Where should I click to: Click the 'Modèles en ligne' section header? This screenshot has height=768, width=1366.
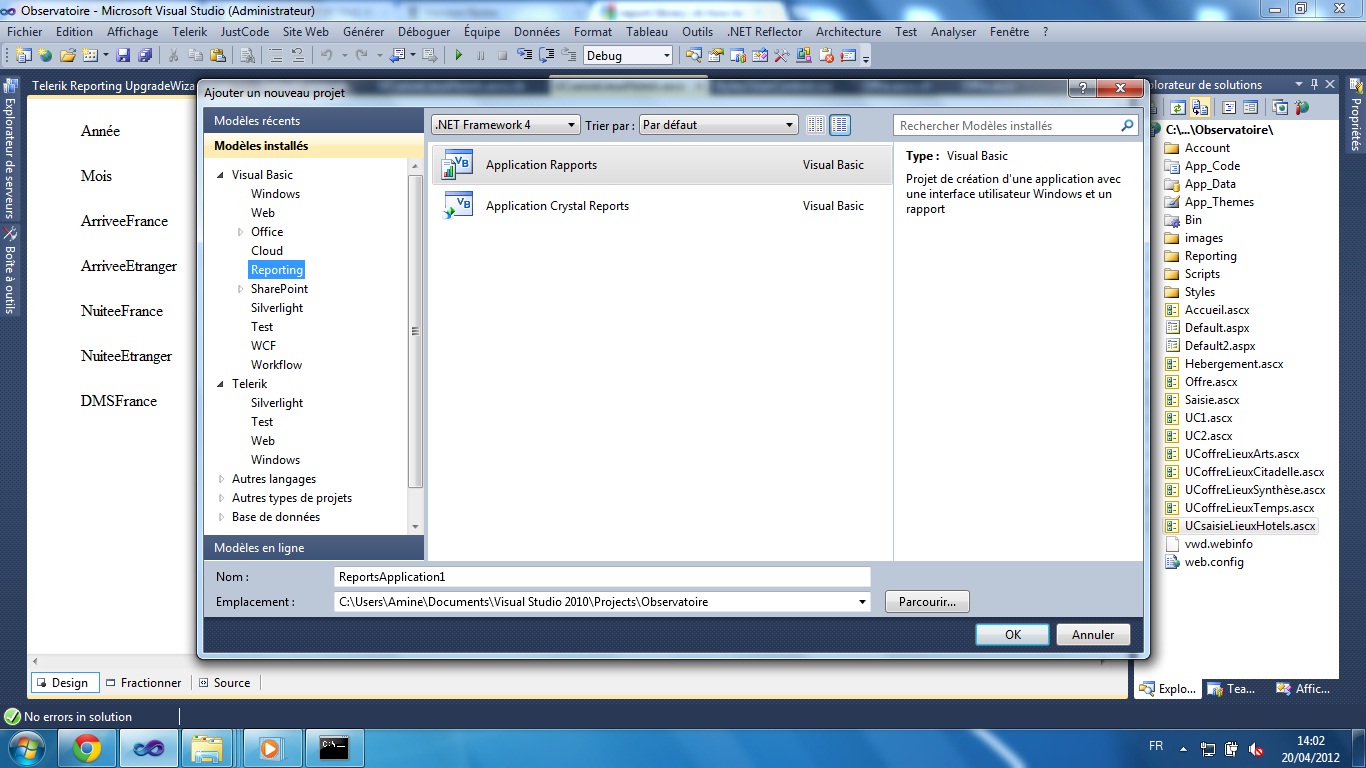(x=314, y=548)
